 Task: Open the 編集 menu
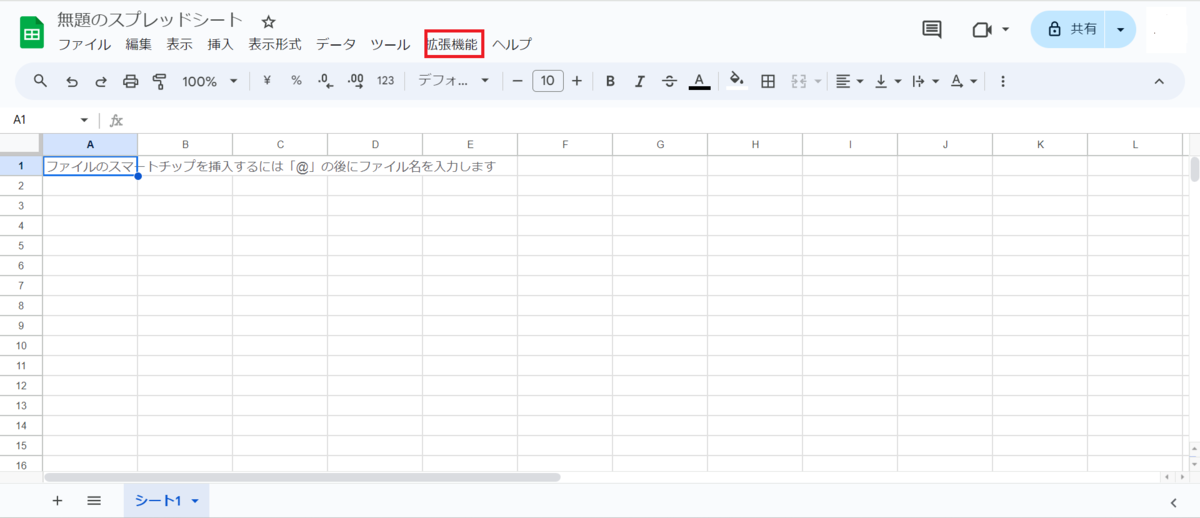click(139, 44)
